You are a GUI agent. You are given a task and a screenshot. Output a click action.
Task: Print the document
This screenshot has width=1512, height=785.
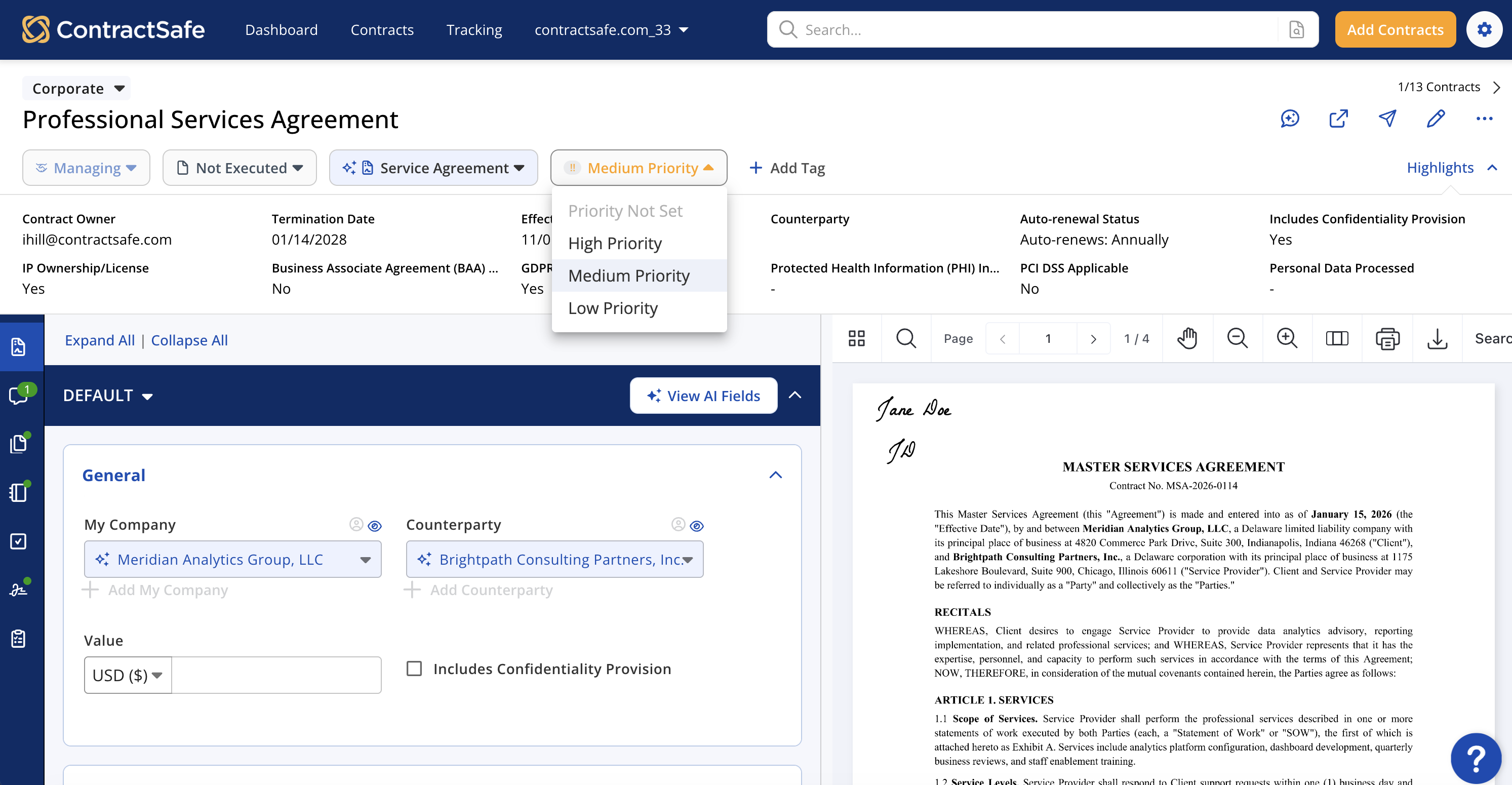1387,338
